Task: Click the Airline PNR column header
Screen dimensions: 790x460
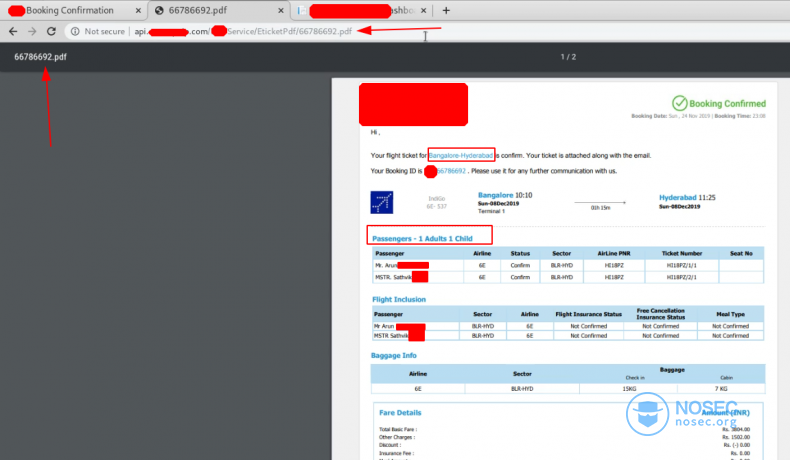Action: (614, 253)
